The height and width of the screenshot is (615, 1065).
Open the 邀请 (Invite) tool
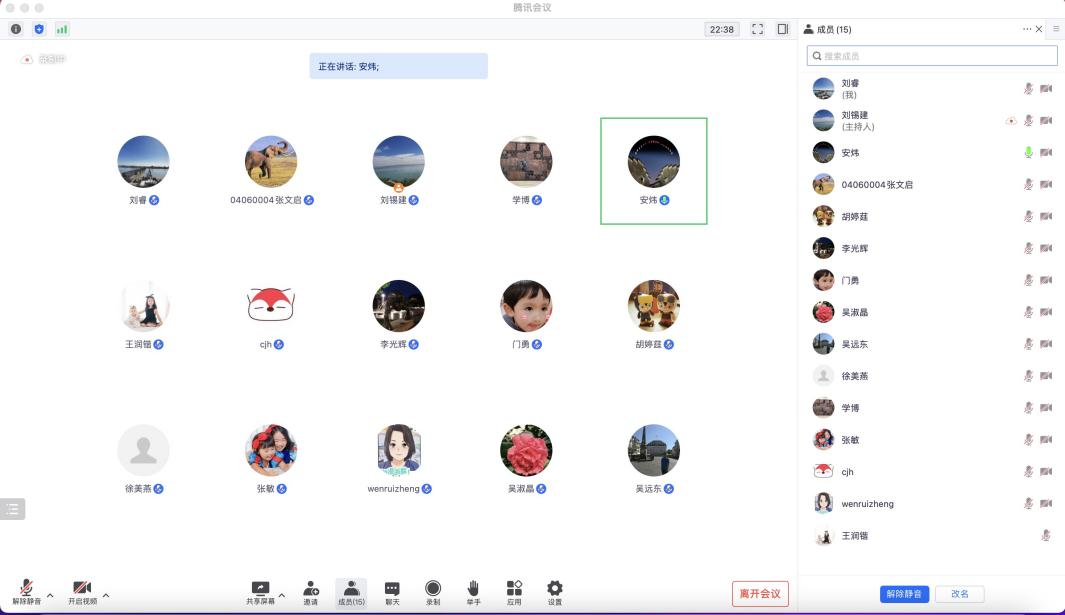pyautogui.click(x=311, y=592)
